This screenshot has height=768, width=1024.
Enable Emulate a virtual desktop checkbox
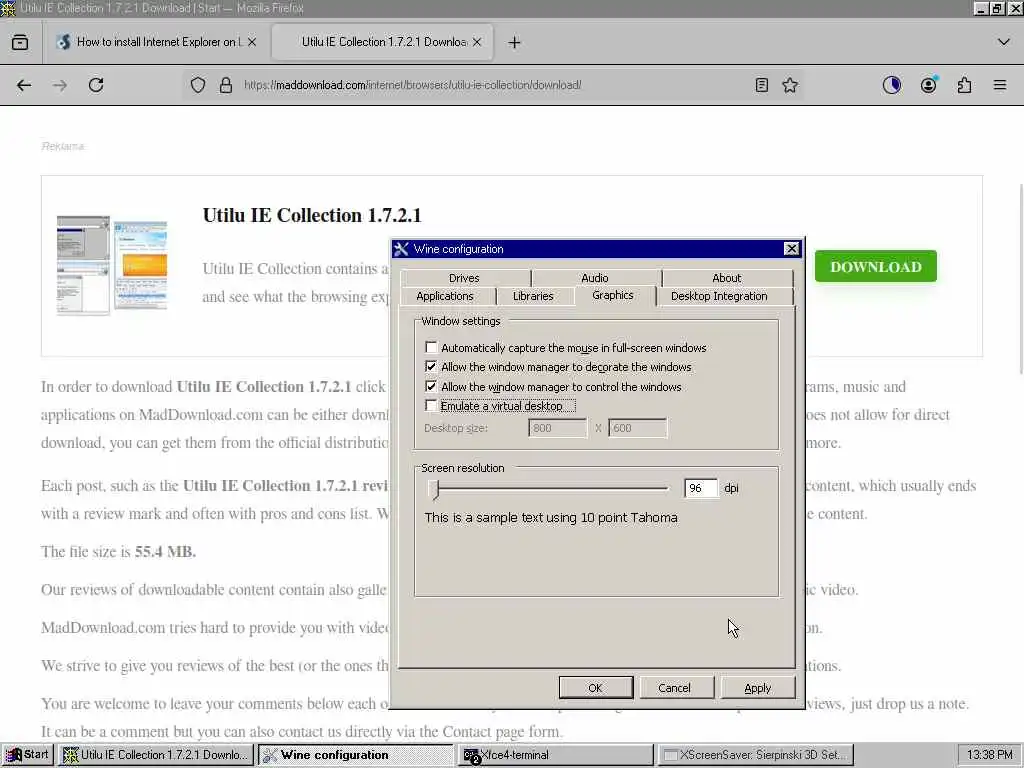tap(431, 406)
